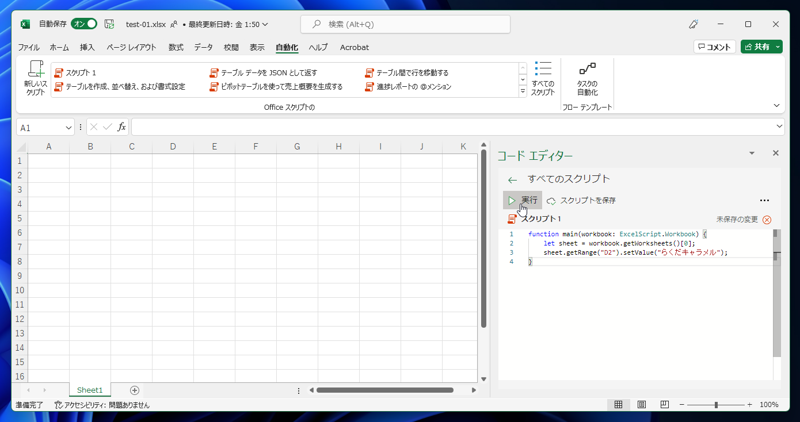Open the 校閲 tab
Viewport: 800px width, 422px height.
click(x=231, y=47)
